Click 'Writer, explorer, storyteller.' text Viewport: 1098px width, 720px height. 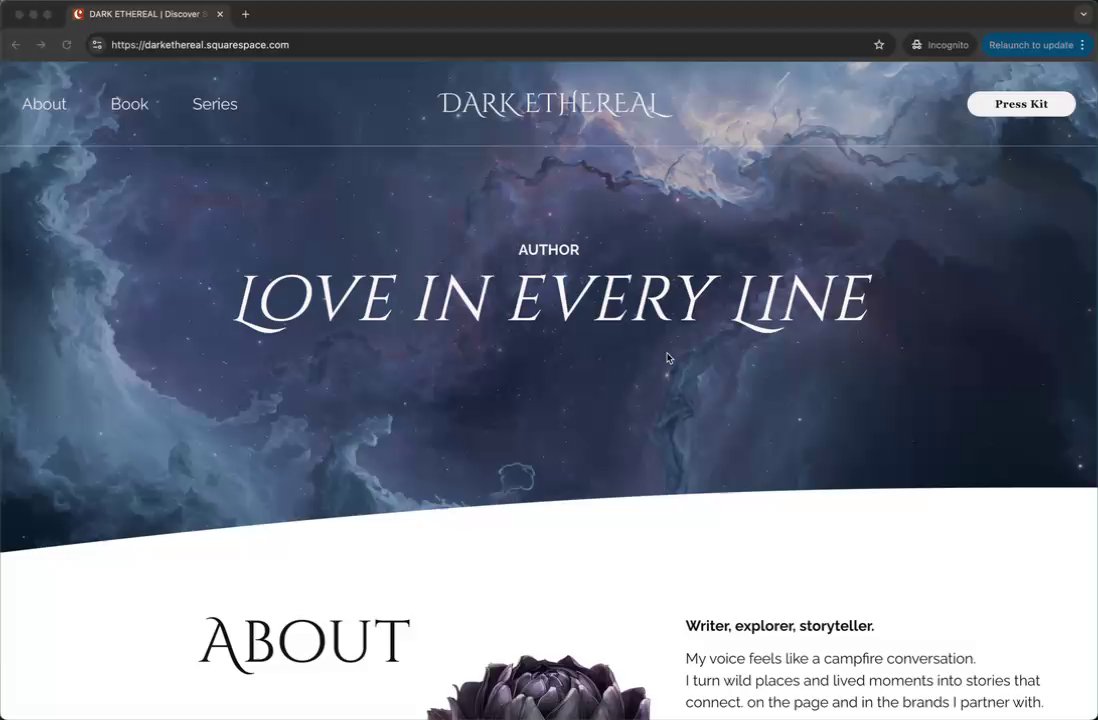(x=779, y=626)
